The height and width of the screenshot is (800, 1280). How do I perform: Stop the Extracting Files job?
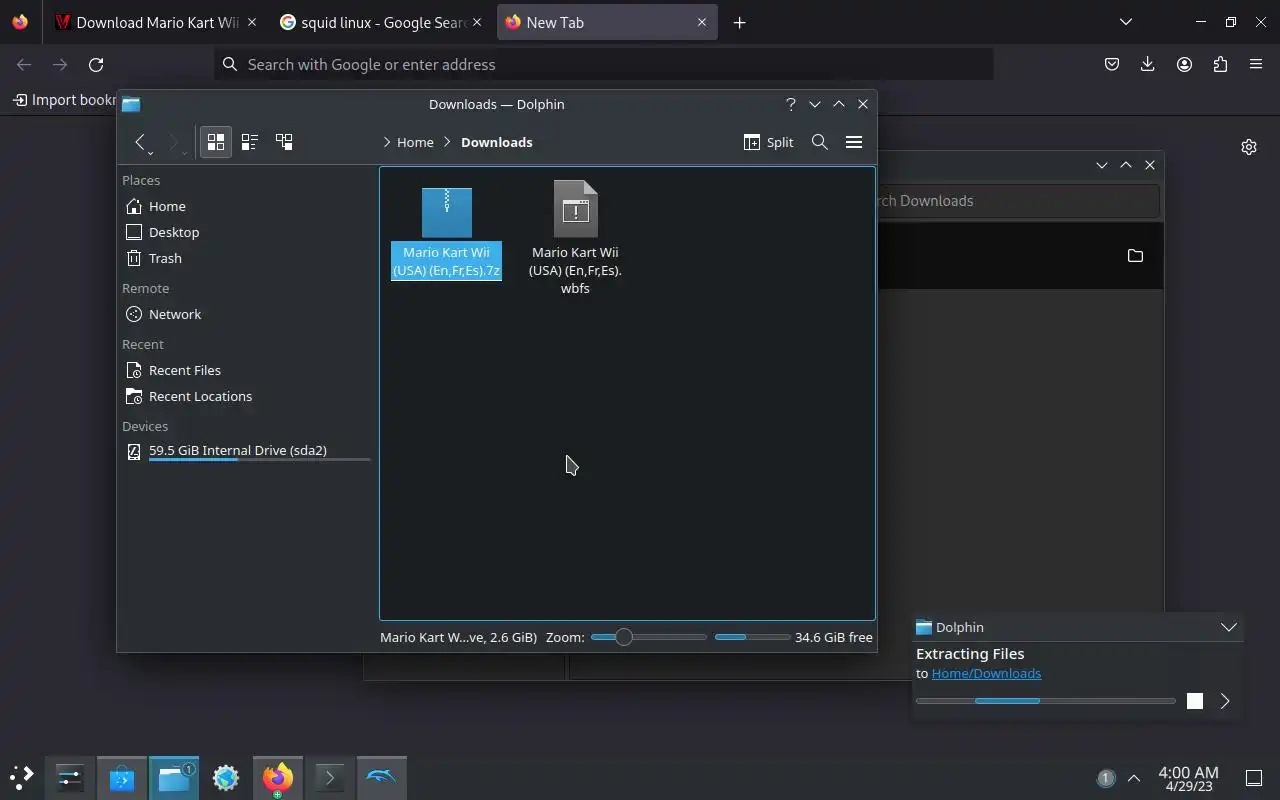click(1194, 701)
